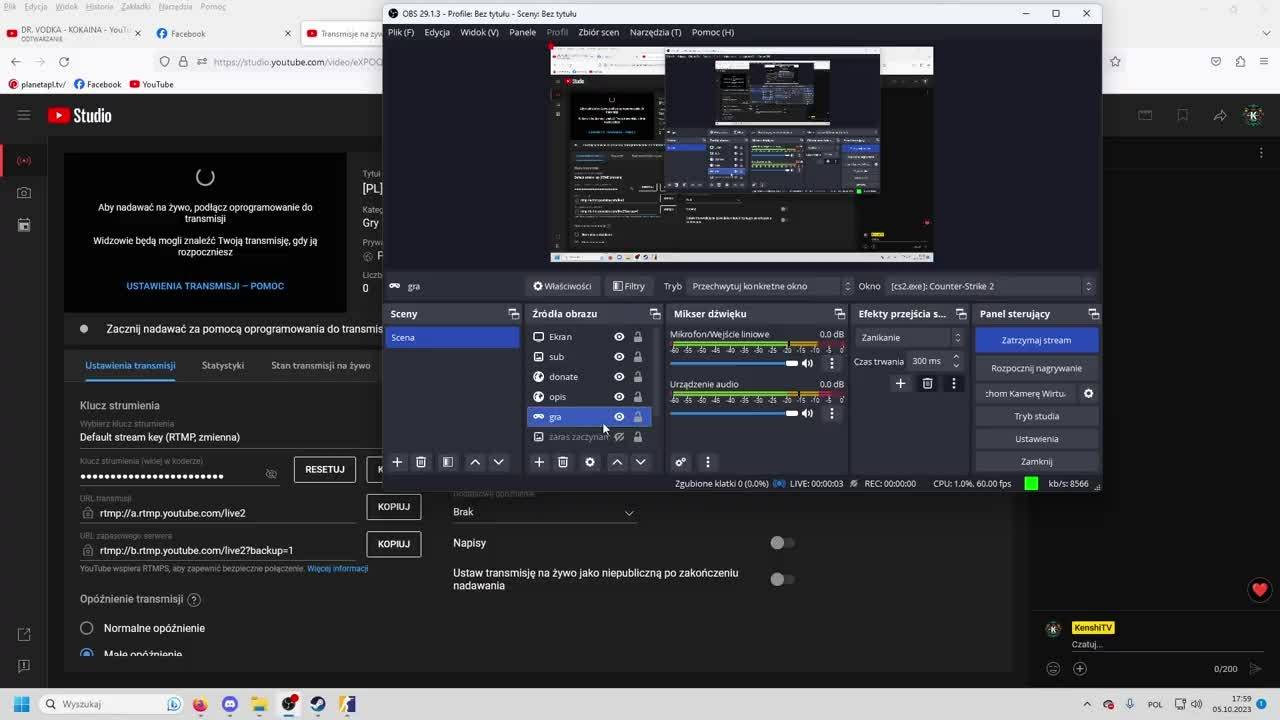1280x720 pixels.
Task: Select the Normalne opóźnienie radio button
Action: coord(87,628)
